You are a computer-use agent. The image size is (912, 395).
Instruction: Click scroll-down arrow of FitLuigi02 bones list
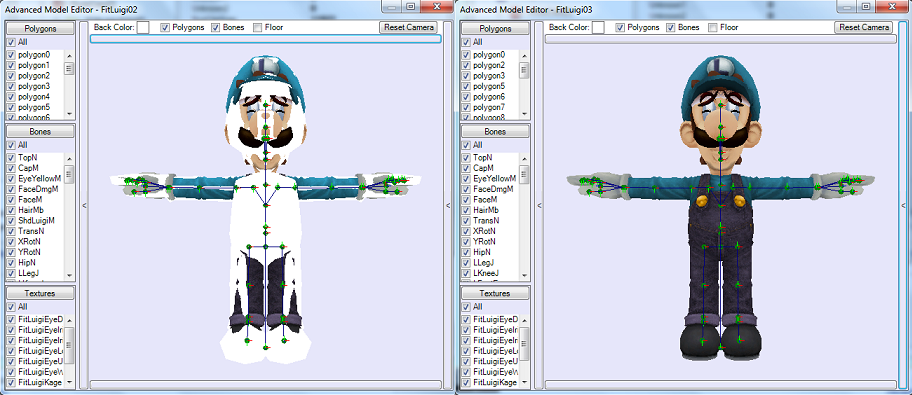(x=69, y=275)
